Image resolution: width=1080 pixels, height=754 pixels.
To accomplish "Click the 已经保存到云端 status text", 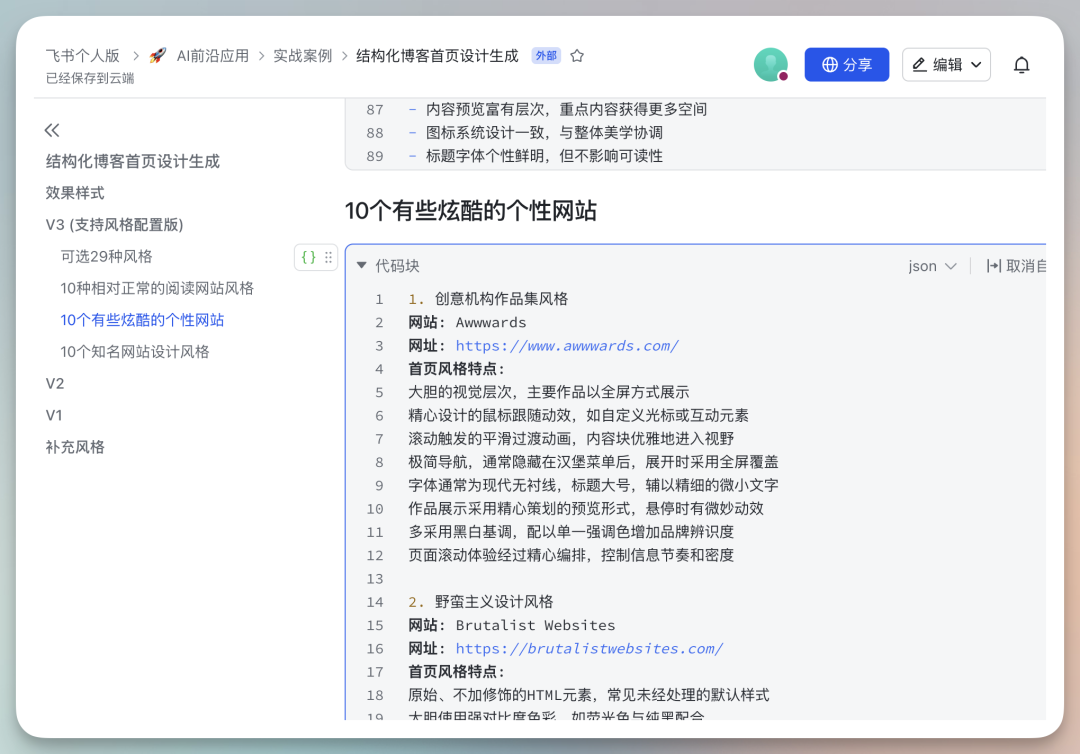I will 90,78.
